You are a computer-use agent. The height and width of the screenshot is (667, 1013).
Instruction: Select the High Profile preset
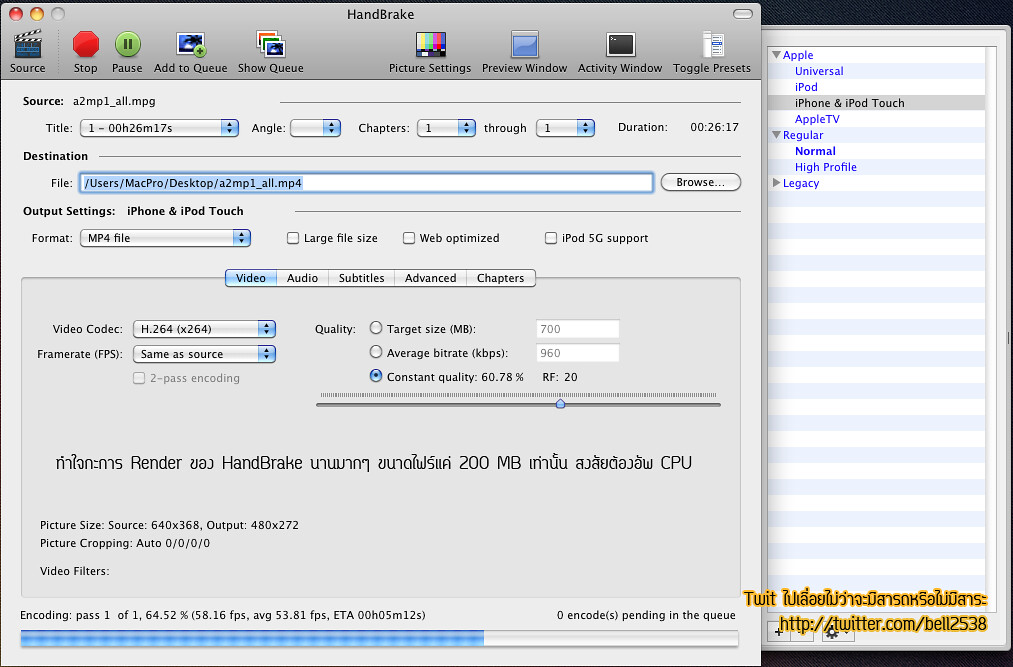click(x=825, y=167)
